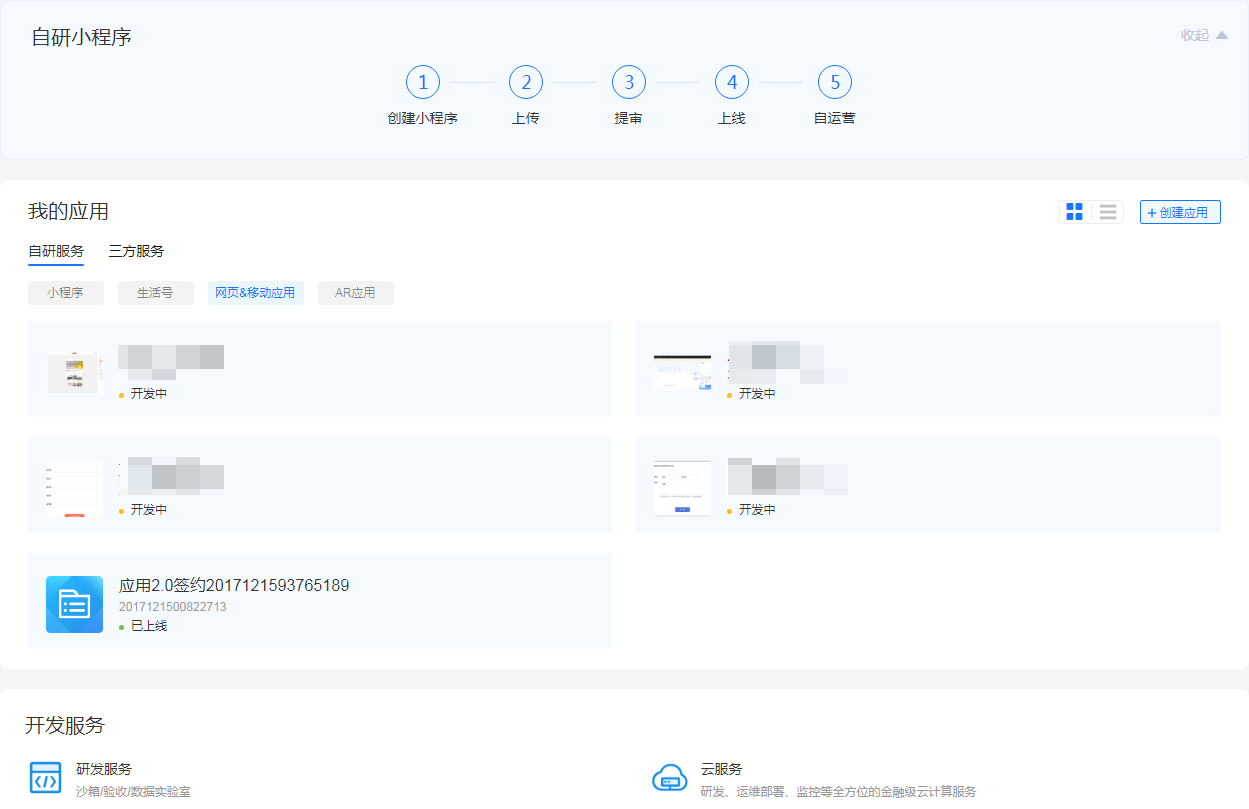Open the first app card thumbnail
The image size is (1249, 809).
pyautogui.click(x=75, y=371)
